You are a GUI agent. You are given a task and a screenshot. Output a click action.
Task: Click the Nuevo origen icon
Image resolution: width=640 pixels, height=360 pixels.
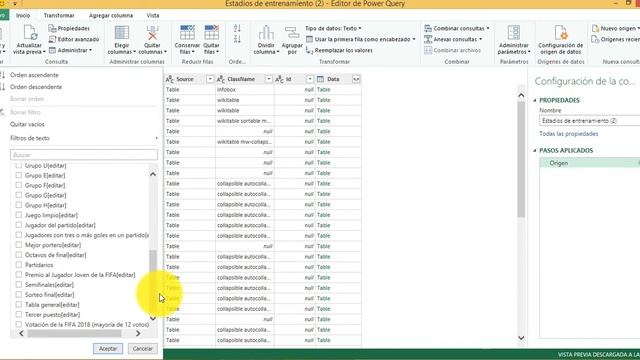(x=596, y=28)
